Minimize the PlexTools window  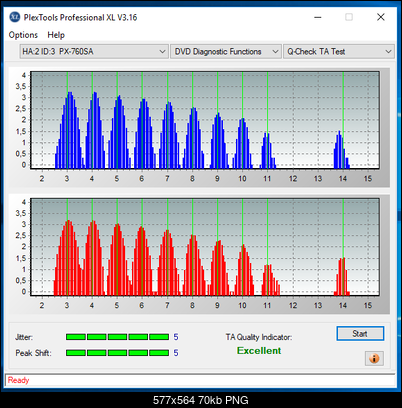[318, 17]
